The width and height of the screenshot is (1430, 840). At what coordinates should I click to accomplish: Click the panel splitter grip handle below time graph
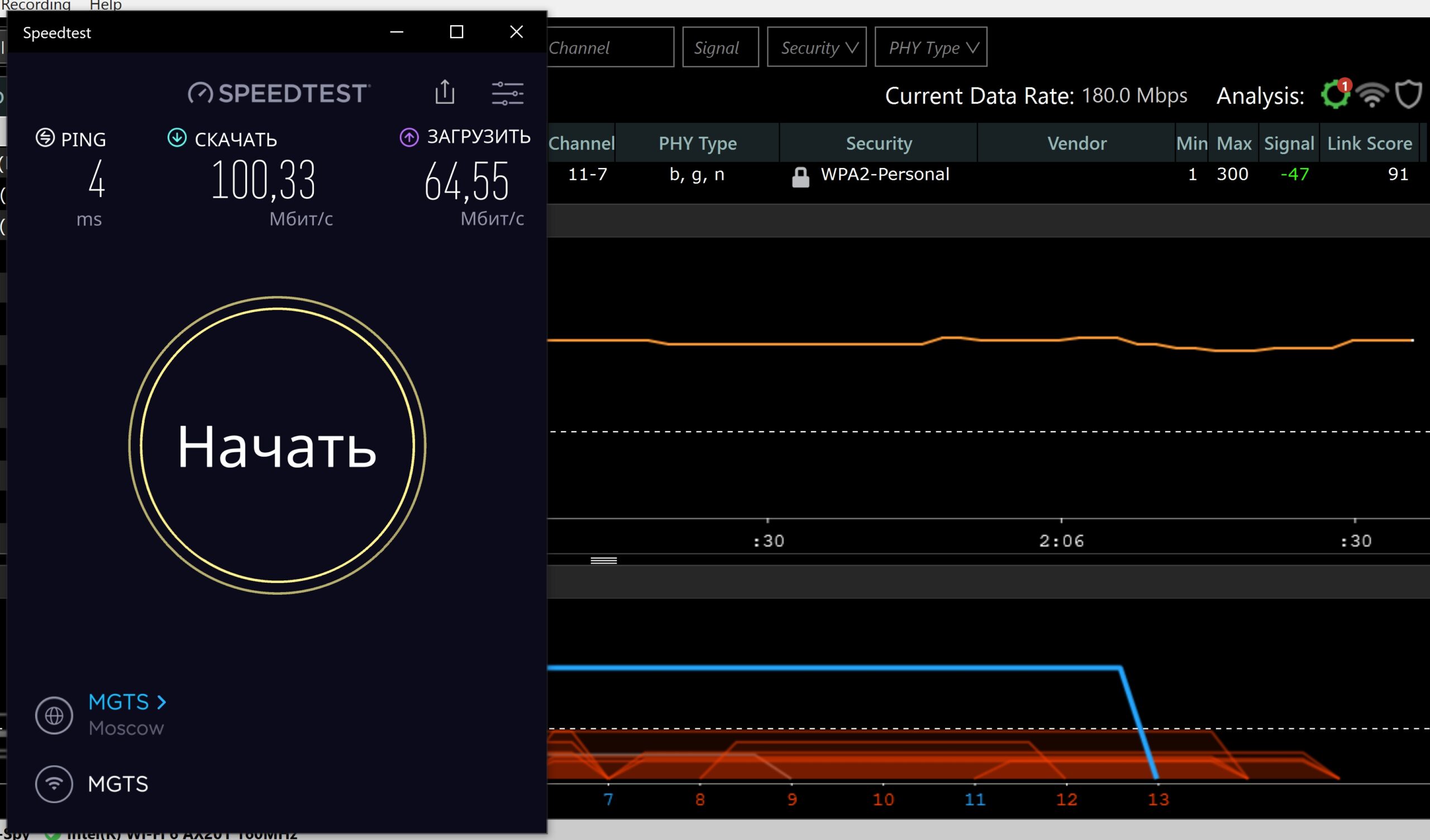coord(603,560)
